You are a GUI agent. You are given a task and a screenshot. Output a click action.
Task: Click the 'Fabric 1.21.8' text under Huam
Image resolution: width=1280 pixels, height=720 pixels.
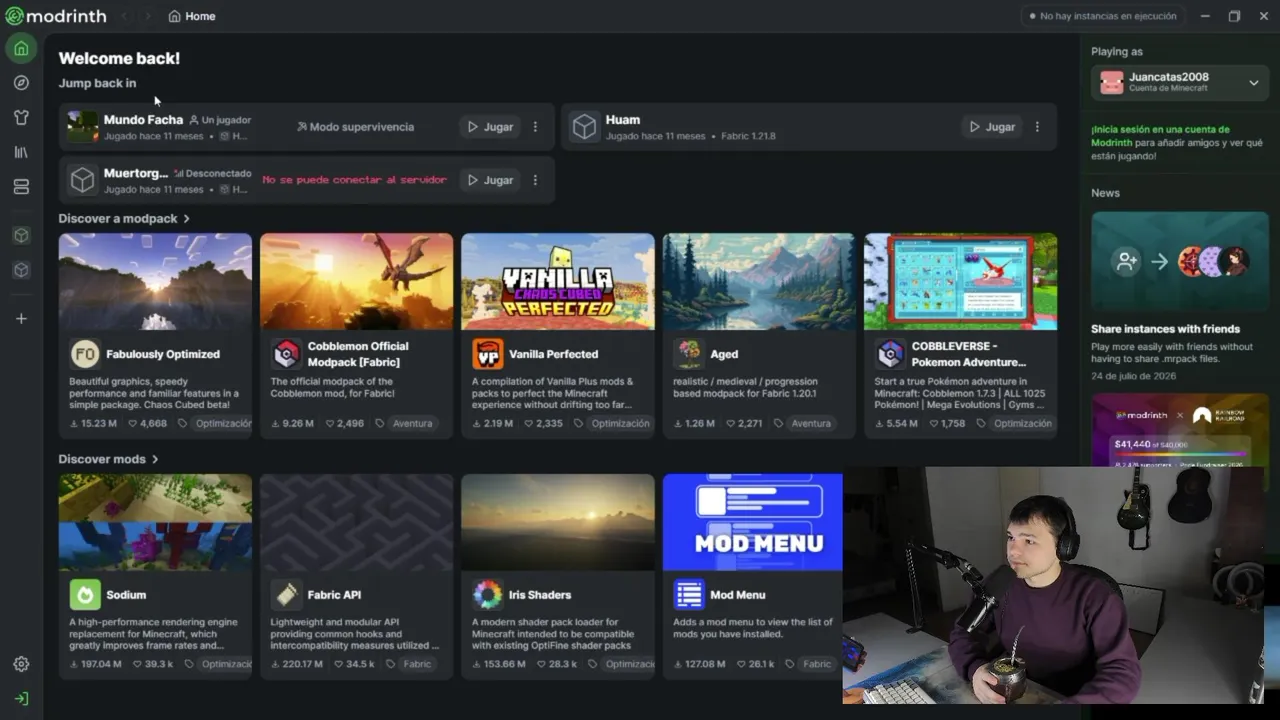tap(748, 136)
